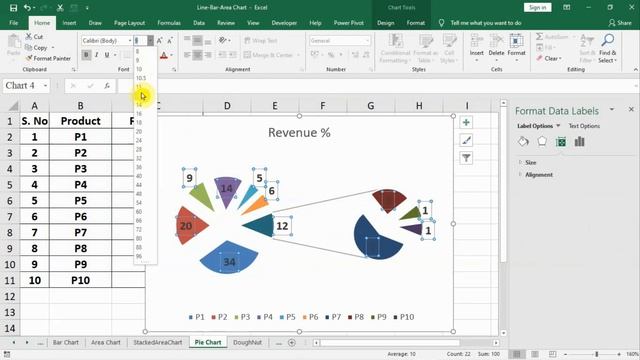Image resolution: width=640 pixels, height=360 pixels.
Task: Open Ribbon Display Options icon in title bar
Action: point(567,7)
